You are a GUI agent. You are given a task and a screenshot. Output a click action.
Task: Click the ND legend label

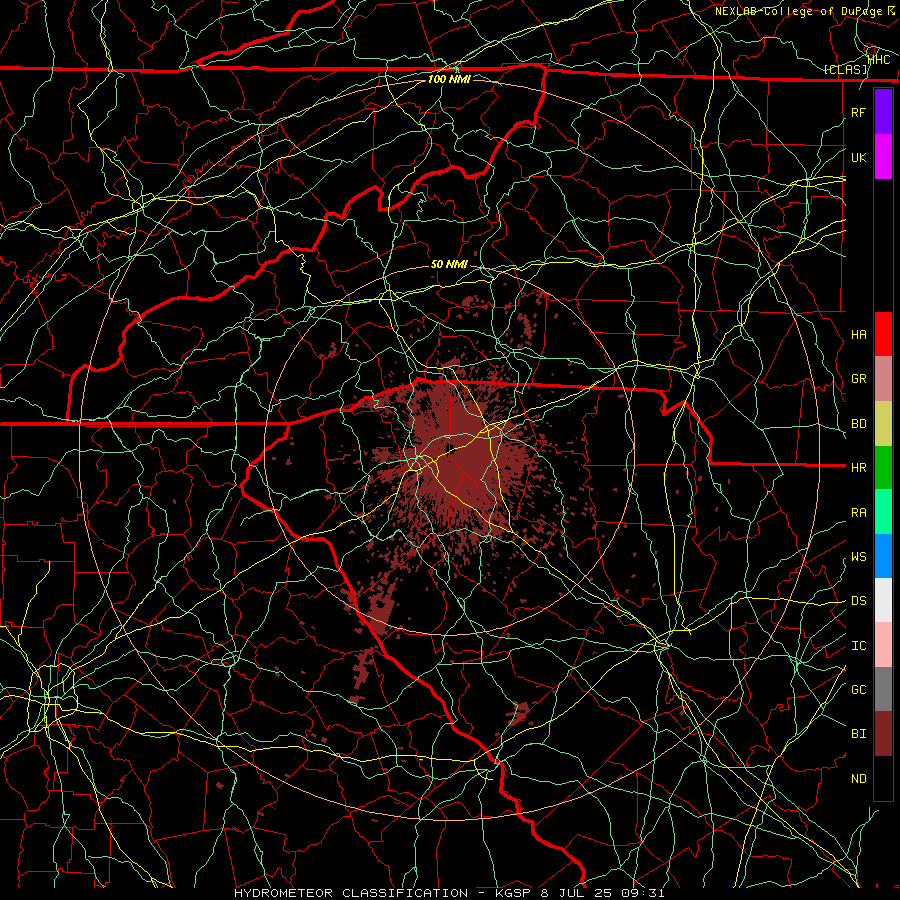click(x=858, y=779)
